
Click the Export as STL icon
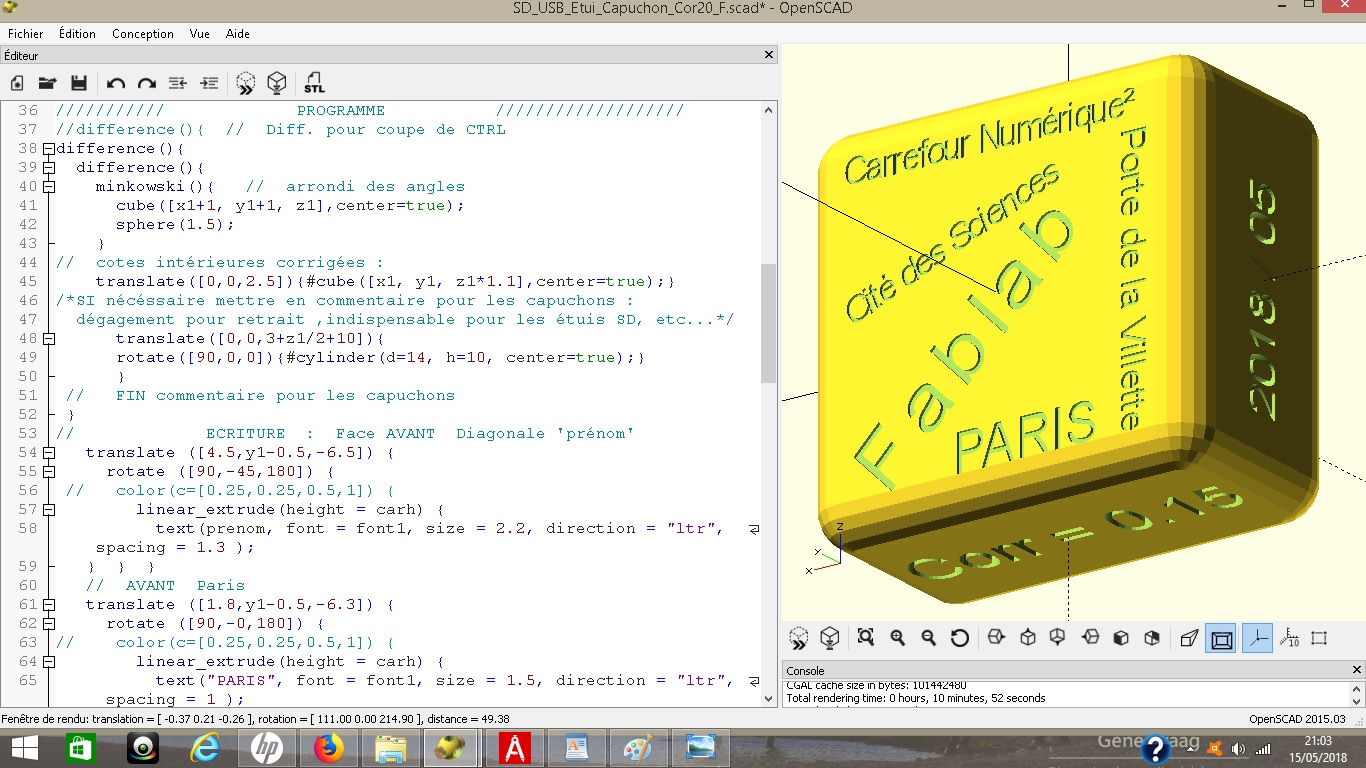tap(314, 83)
